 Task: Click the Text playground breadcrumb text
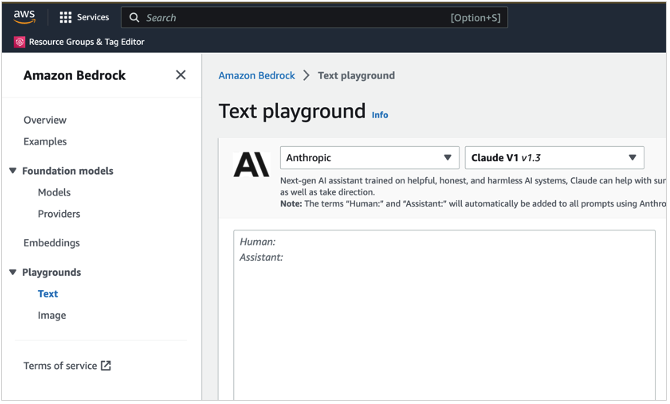coord(356,76)
